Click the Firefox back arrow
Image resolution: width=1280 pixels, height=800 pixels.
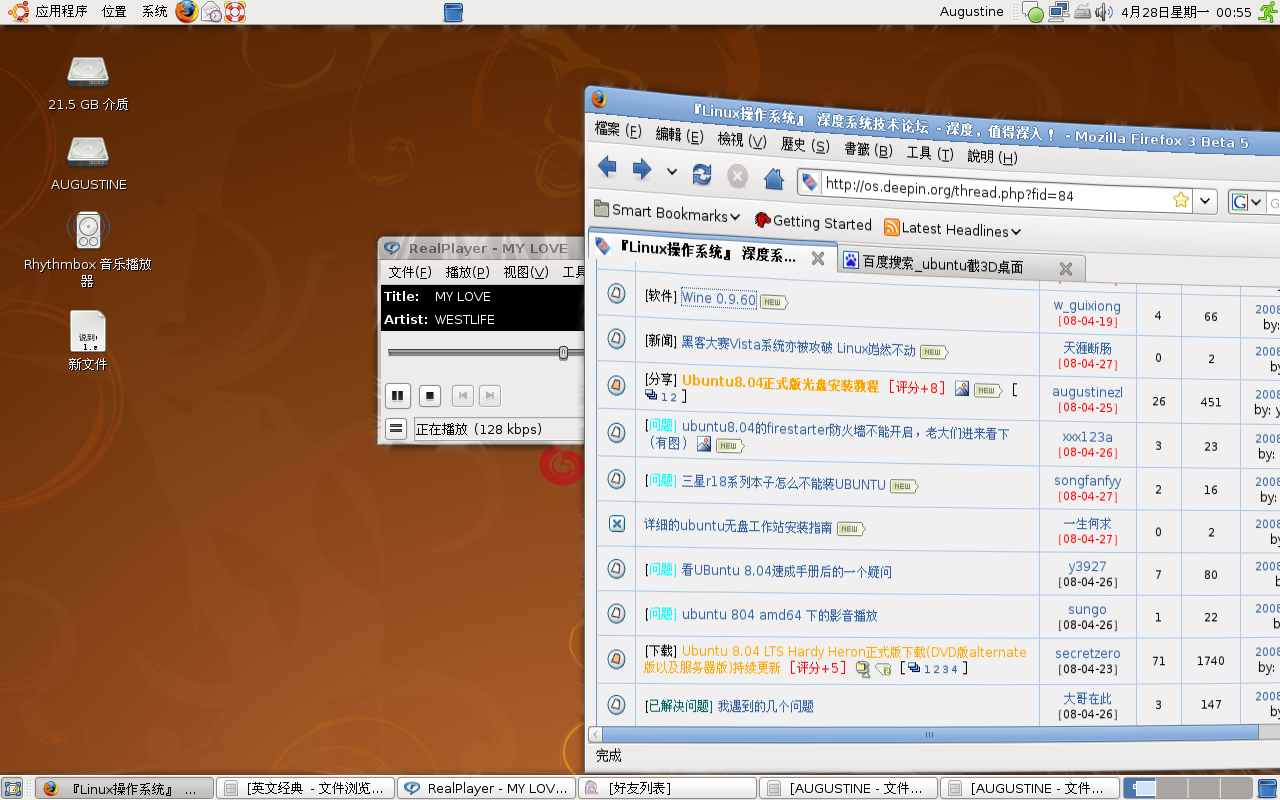tap(607, 167)
